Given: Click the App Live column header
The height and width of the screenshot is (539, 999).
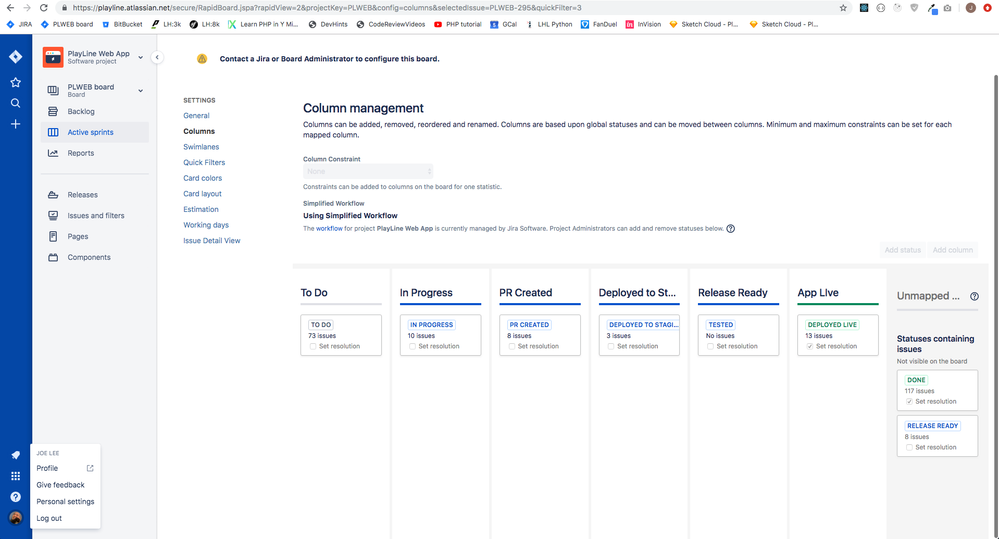Looking at the screenshot, I should point(818,293).
